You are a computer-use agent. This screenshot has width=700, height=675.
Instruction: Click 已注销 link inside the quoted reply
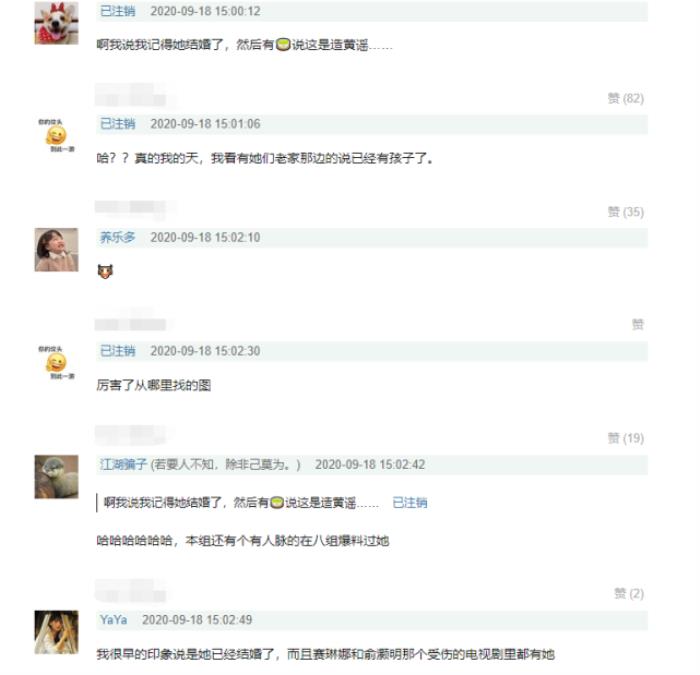point(409,502)
